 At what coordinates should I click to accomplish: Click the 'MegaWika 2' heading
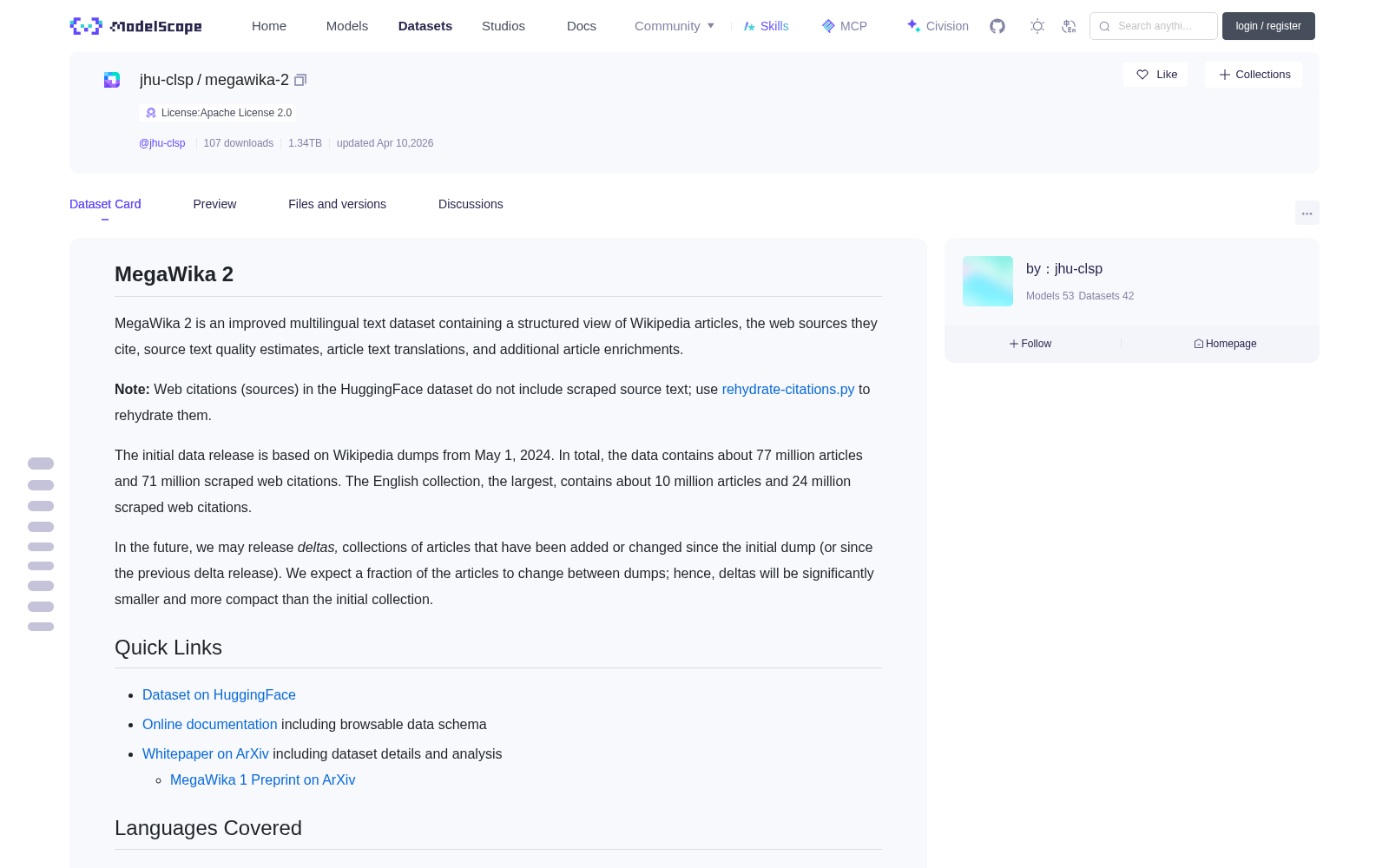click(174, 274)
